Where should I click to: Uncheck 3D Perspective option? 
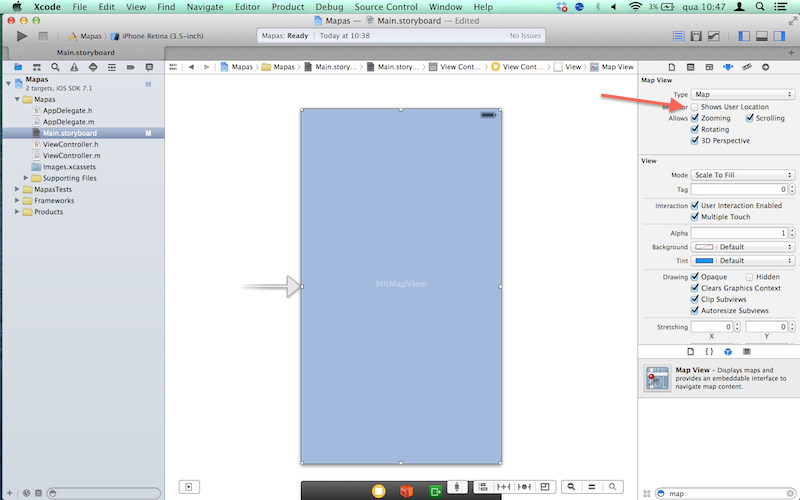click(x=694, y=141)
